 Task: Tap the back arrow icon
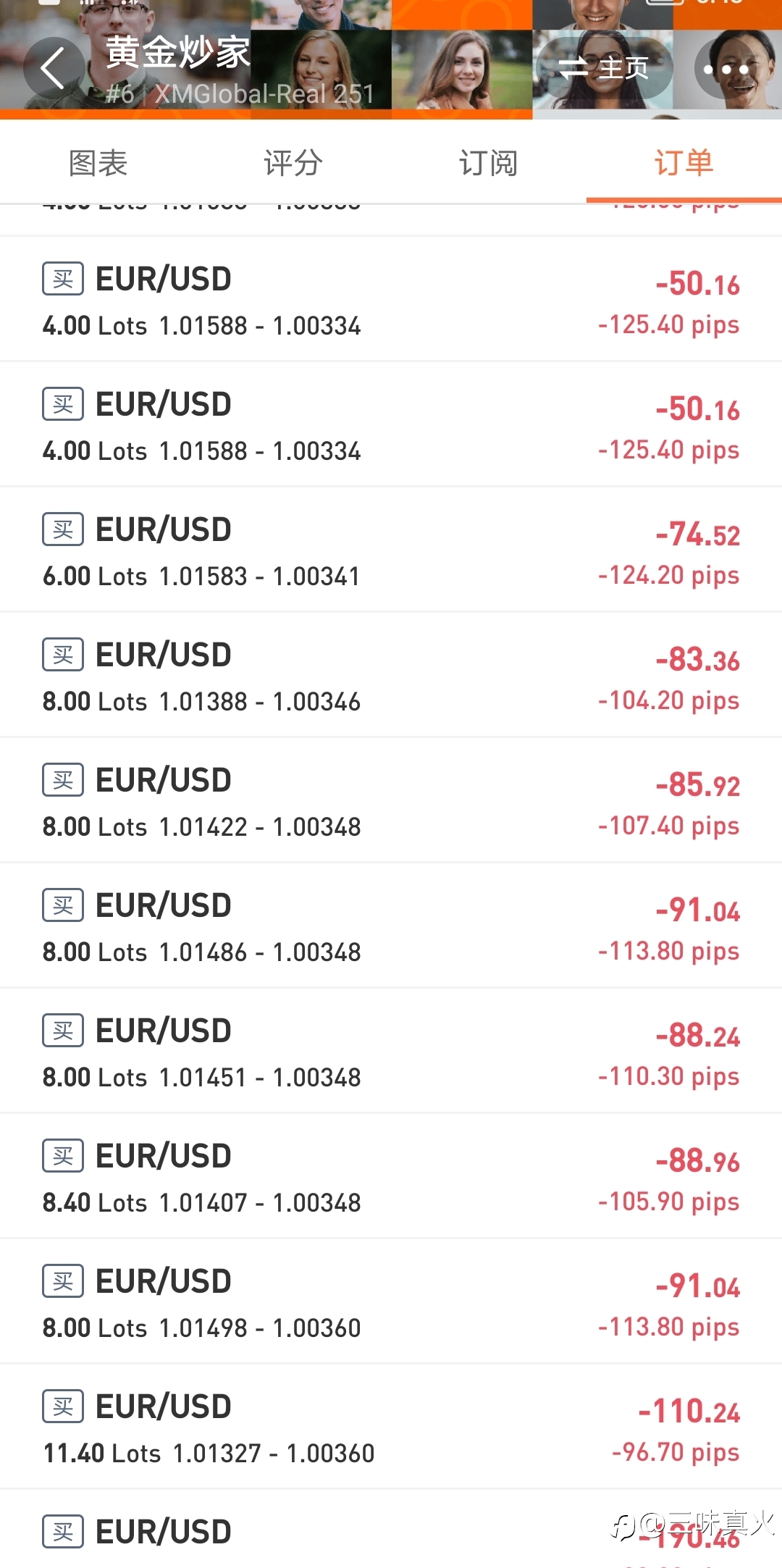[52, 69]
